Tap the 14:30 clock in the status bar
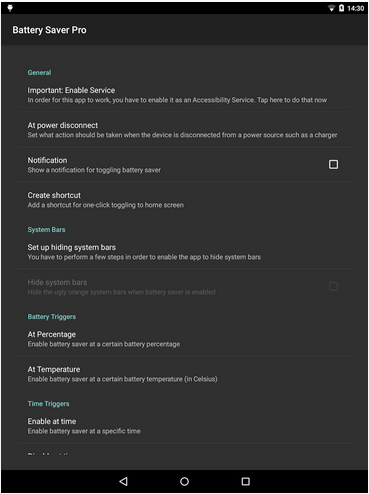 tap(355, 8)
